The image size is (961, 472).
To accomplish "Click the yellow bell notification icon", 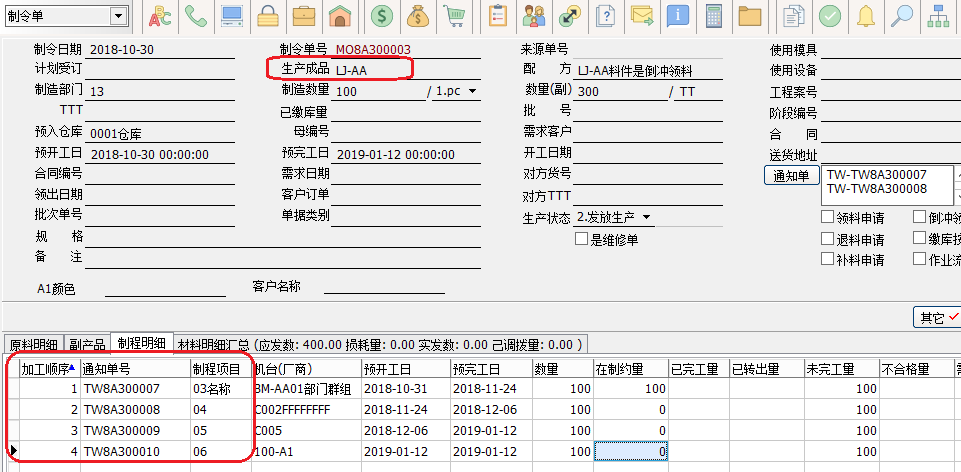I will 866,16.
